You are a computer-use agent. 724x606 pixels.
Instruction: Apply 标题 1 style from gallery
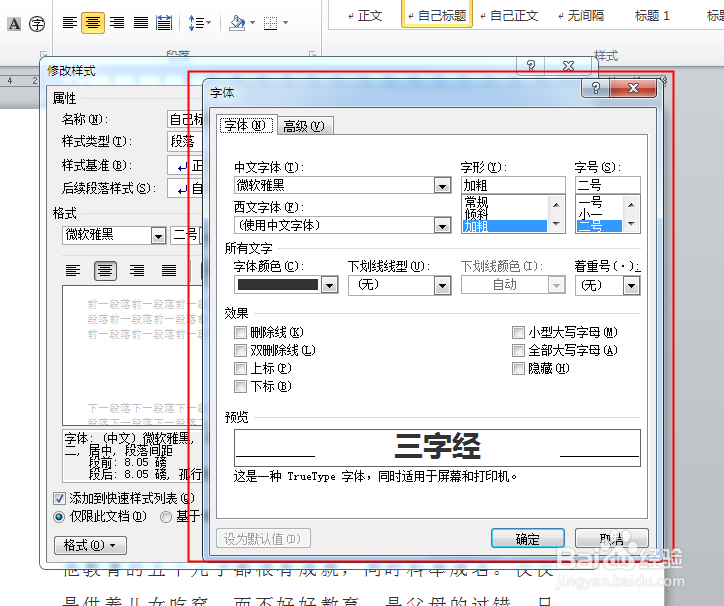point(652,16)
